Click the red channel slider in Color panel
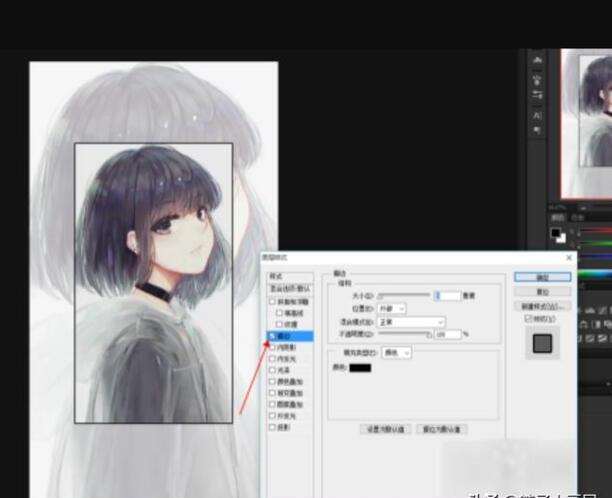The image size is (612, 498). (595, 231)
